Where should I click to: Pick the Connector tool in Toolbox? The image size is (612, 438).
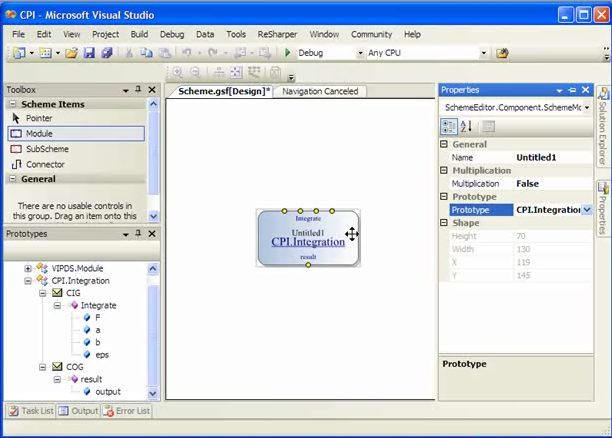45,164
